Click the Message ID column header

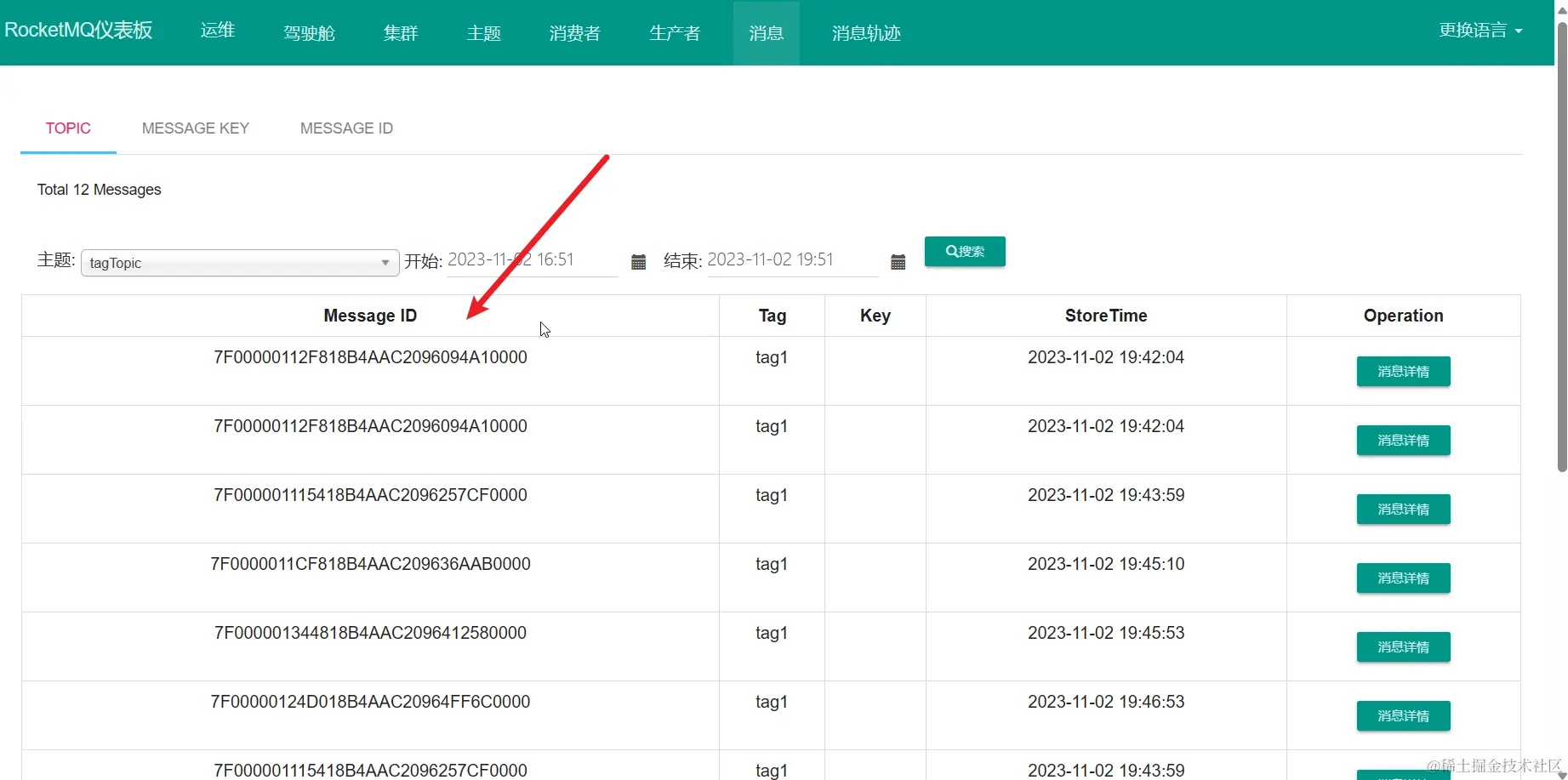[x=370, y=316]
